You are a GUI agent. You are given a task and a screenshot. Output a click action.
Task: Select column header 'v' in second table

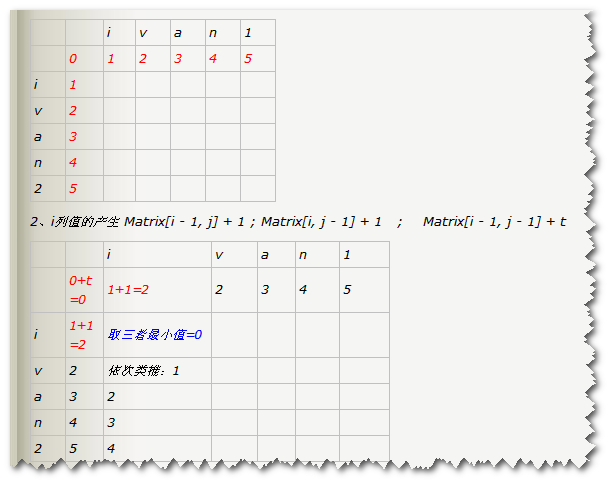click(219, 255)
